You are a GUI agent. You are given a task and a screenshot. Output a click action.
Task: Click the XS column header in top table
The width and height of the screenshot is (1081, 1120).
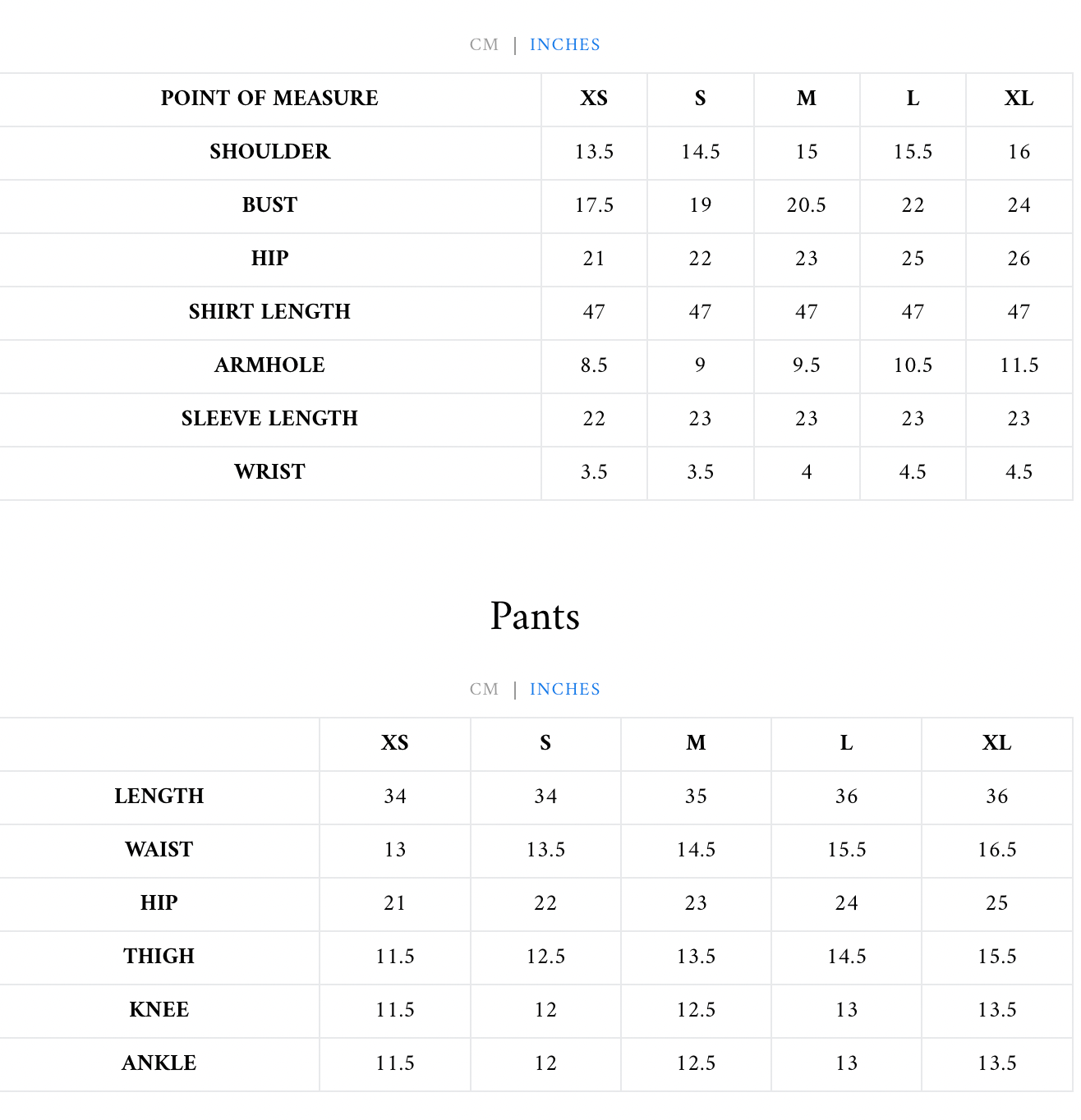[594, 99]
